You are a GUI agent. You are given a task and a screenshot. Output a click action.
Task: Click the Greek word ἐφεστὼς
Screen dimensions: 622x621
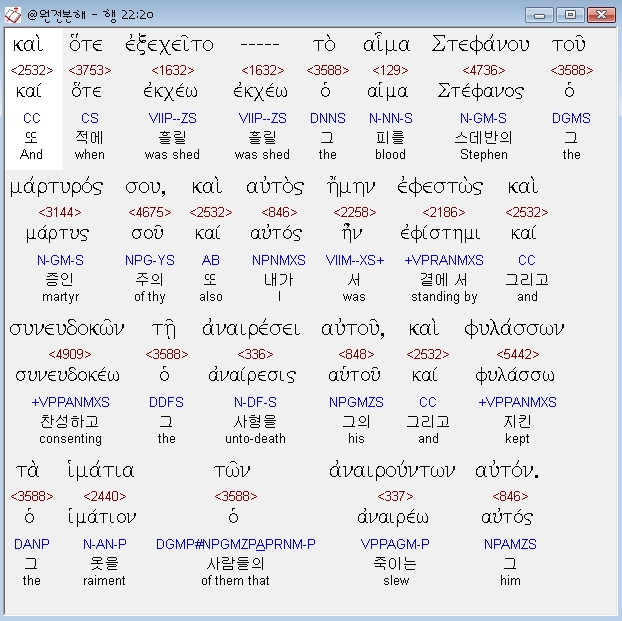(440, 186)
